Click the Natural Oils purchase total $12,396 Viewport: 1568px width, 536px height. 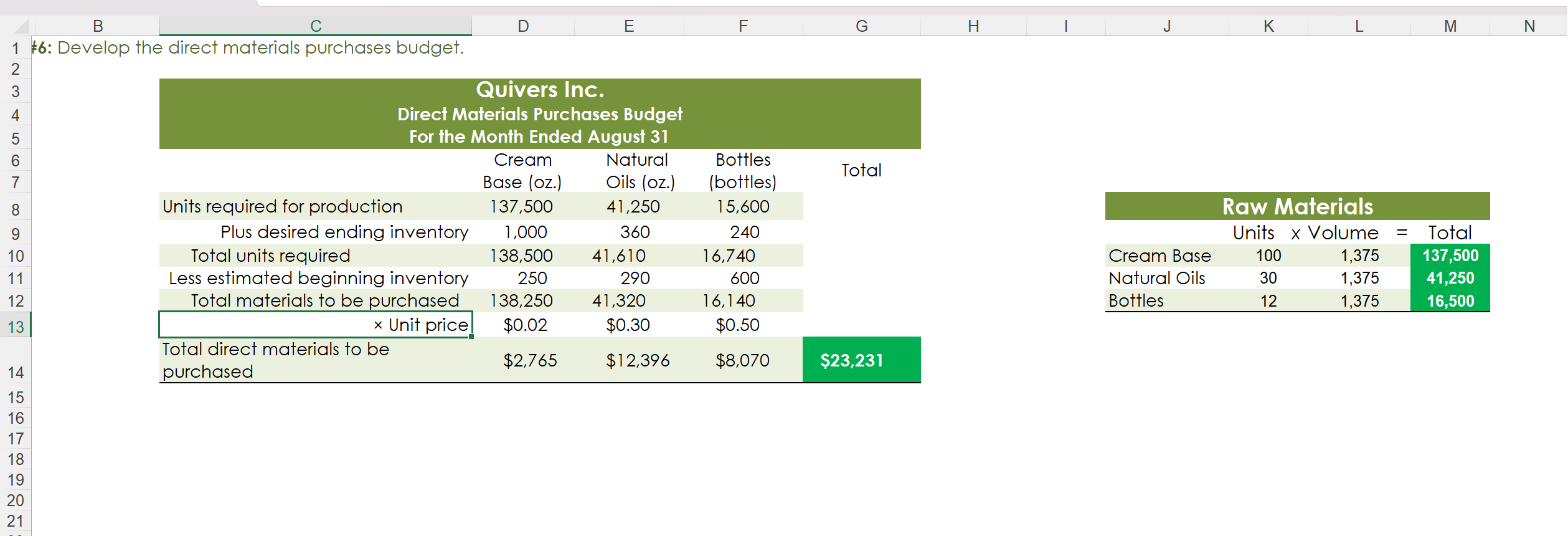(x=638, y=360)
